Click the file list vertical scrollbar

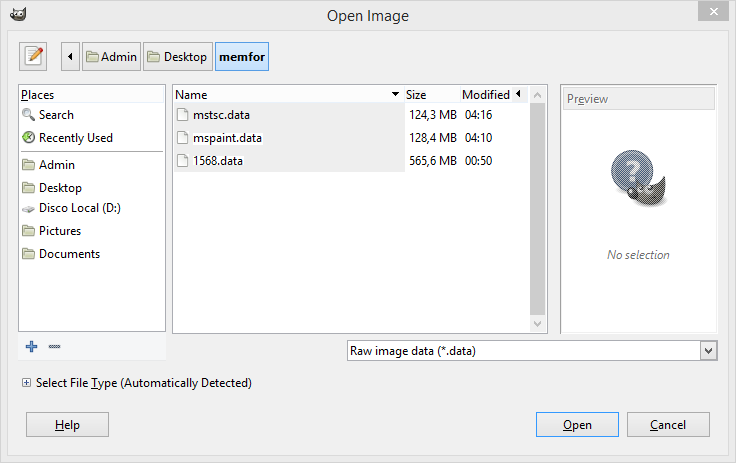(538, 210)
